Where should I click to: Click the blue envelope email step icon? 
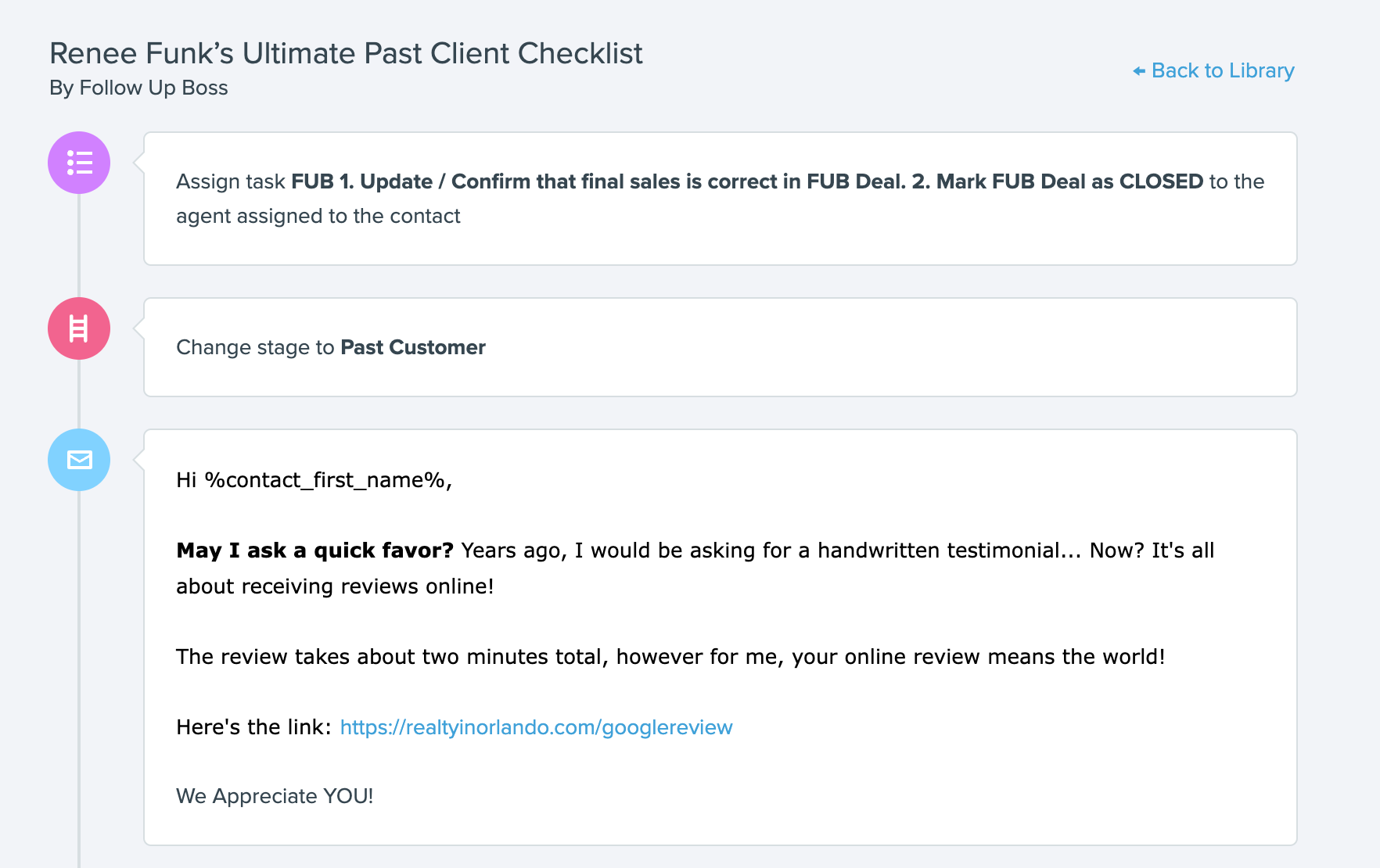[79, 460]
